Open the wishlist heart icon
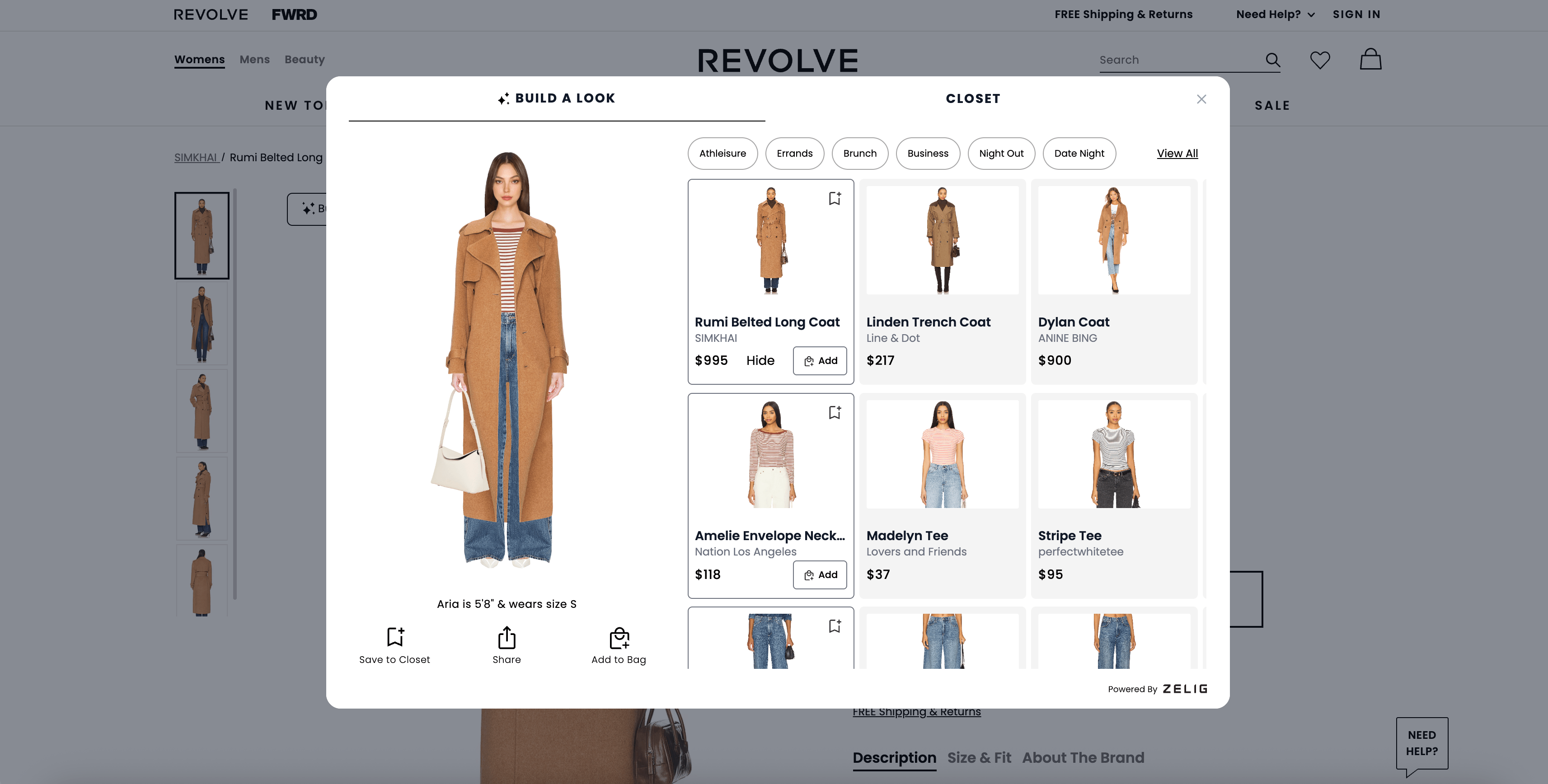This screenshot has width=1548, height=784. coord(1320,60)
